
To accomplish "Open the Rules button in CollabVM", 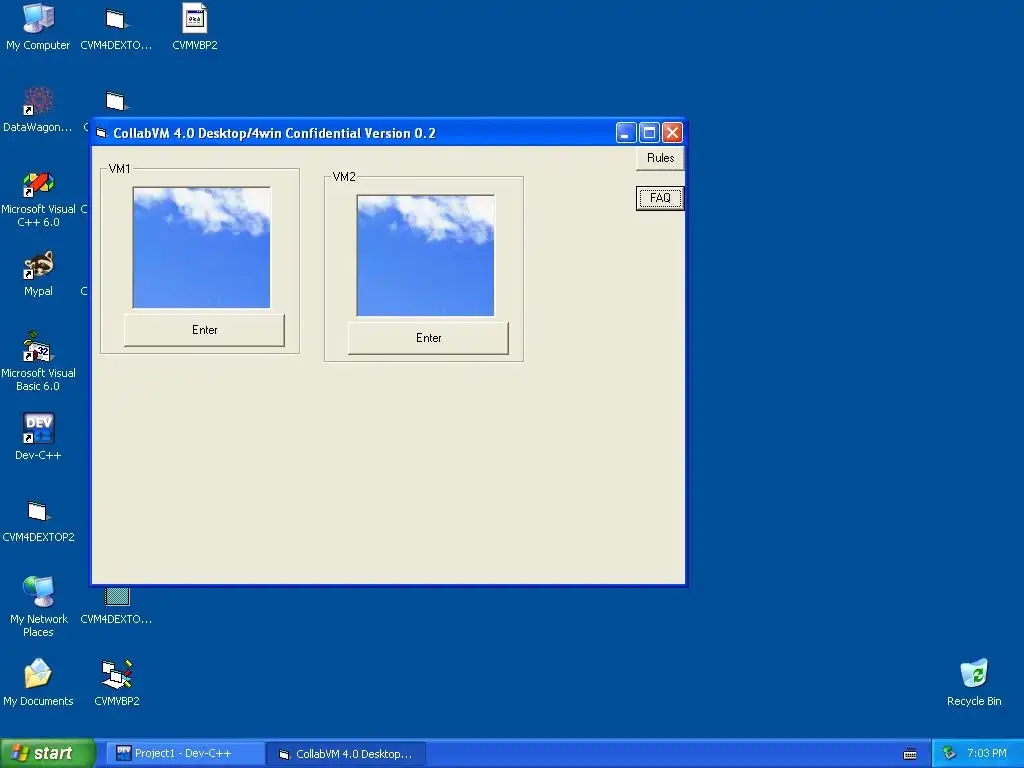I will [x=660, y=158].
